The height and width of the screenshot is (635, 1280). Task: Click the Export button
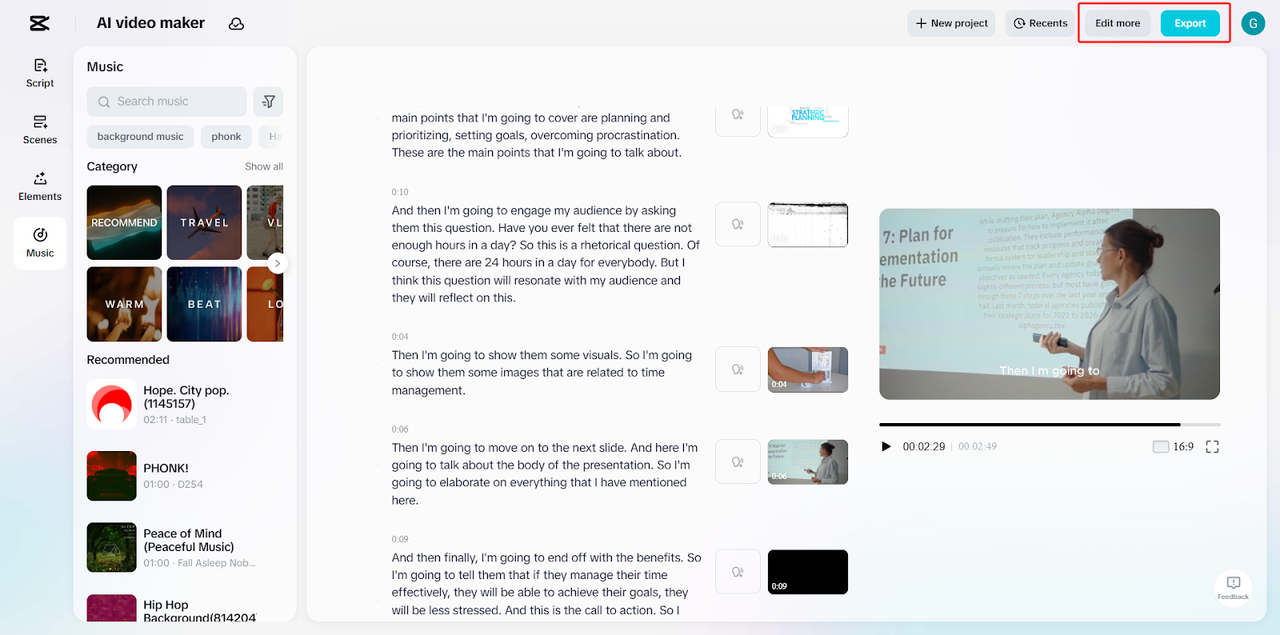pos(1189,23)
